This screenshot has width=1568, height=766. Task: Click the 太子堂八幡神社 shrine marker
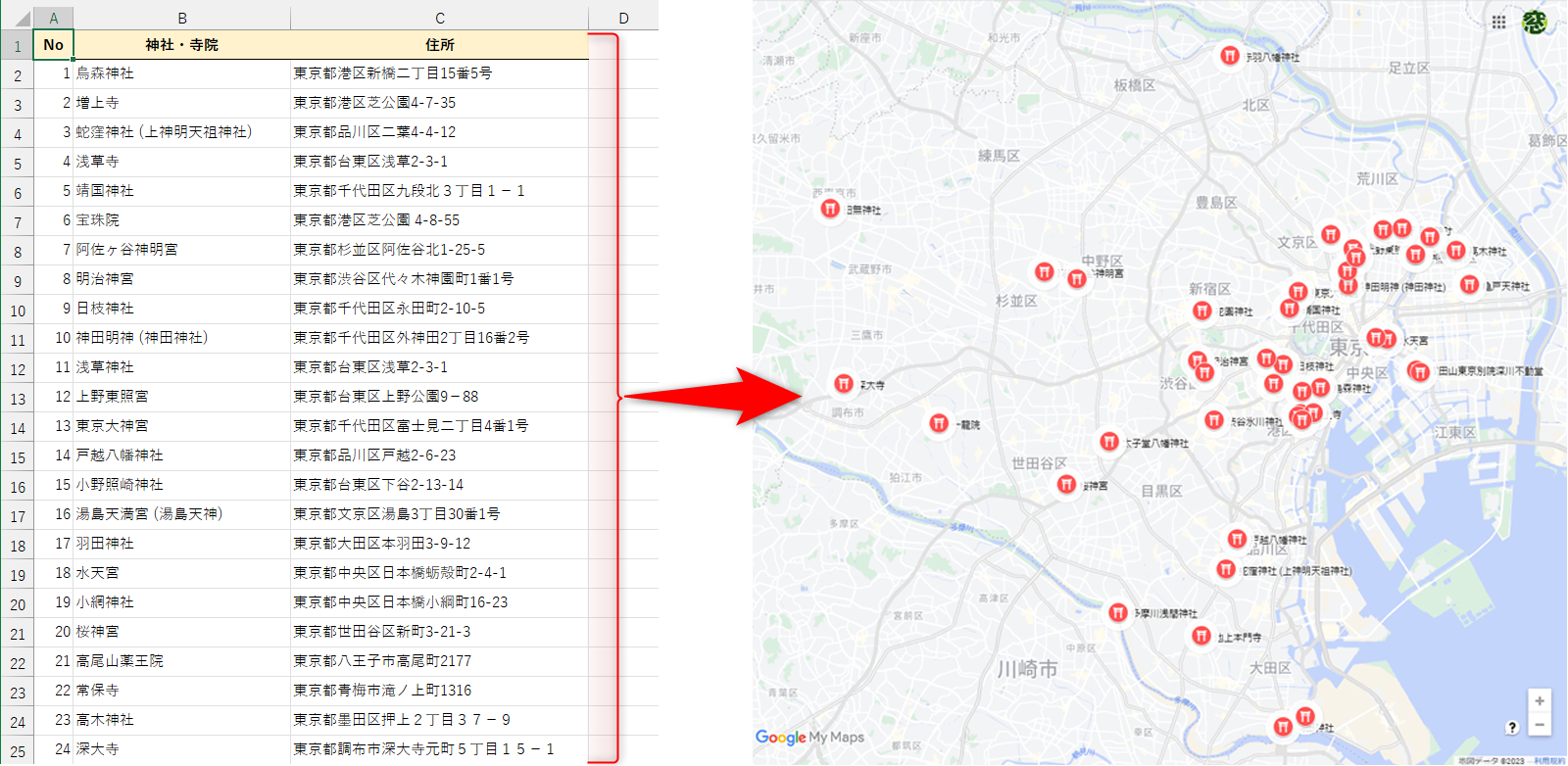pyautogui.click(x=1108, y=442)
